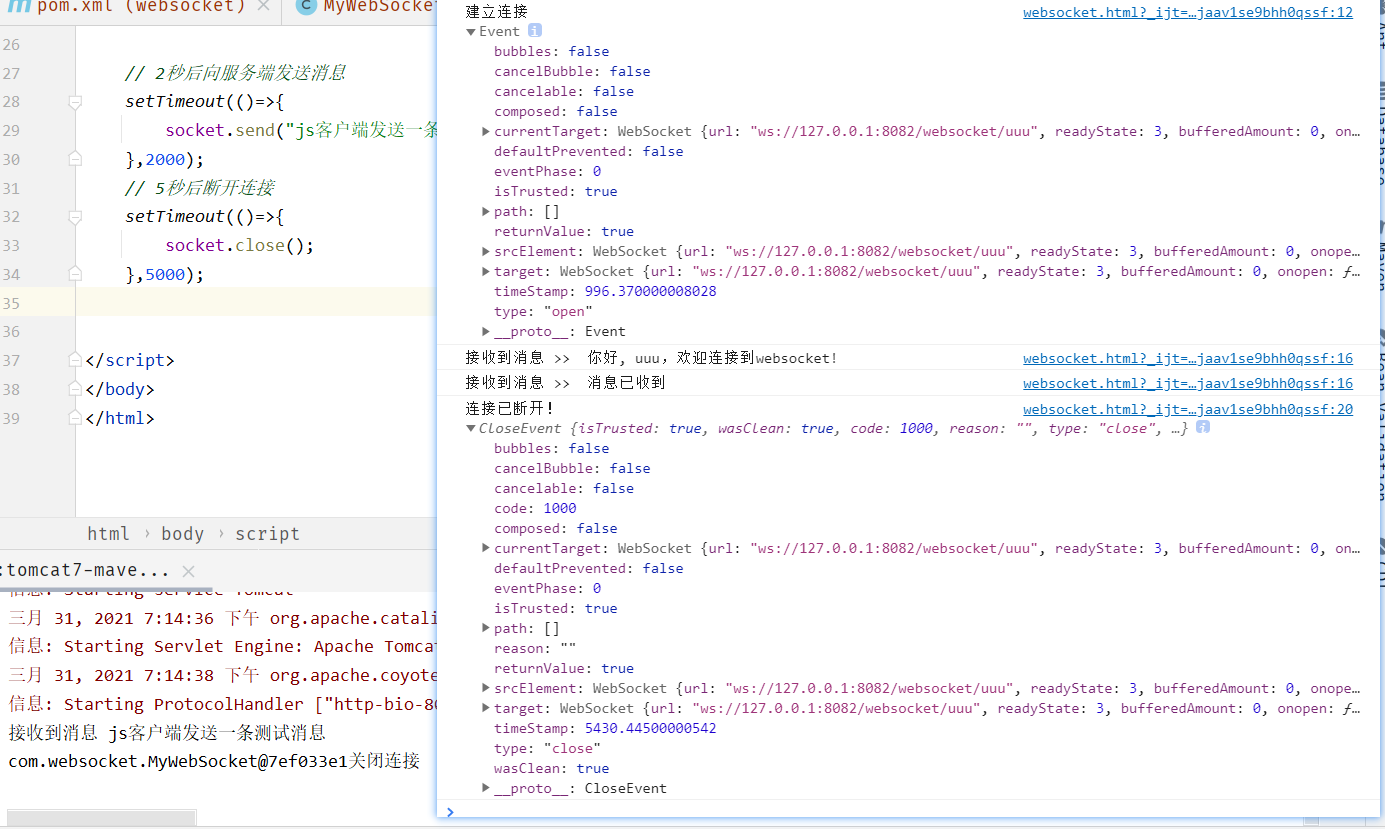Image resolution: width=1385 pixels, height=829 pixels.
Task: Select script in the editor breadcrumb
Action: [267, 534]
